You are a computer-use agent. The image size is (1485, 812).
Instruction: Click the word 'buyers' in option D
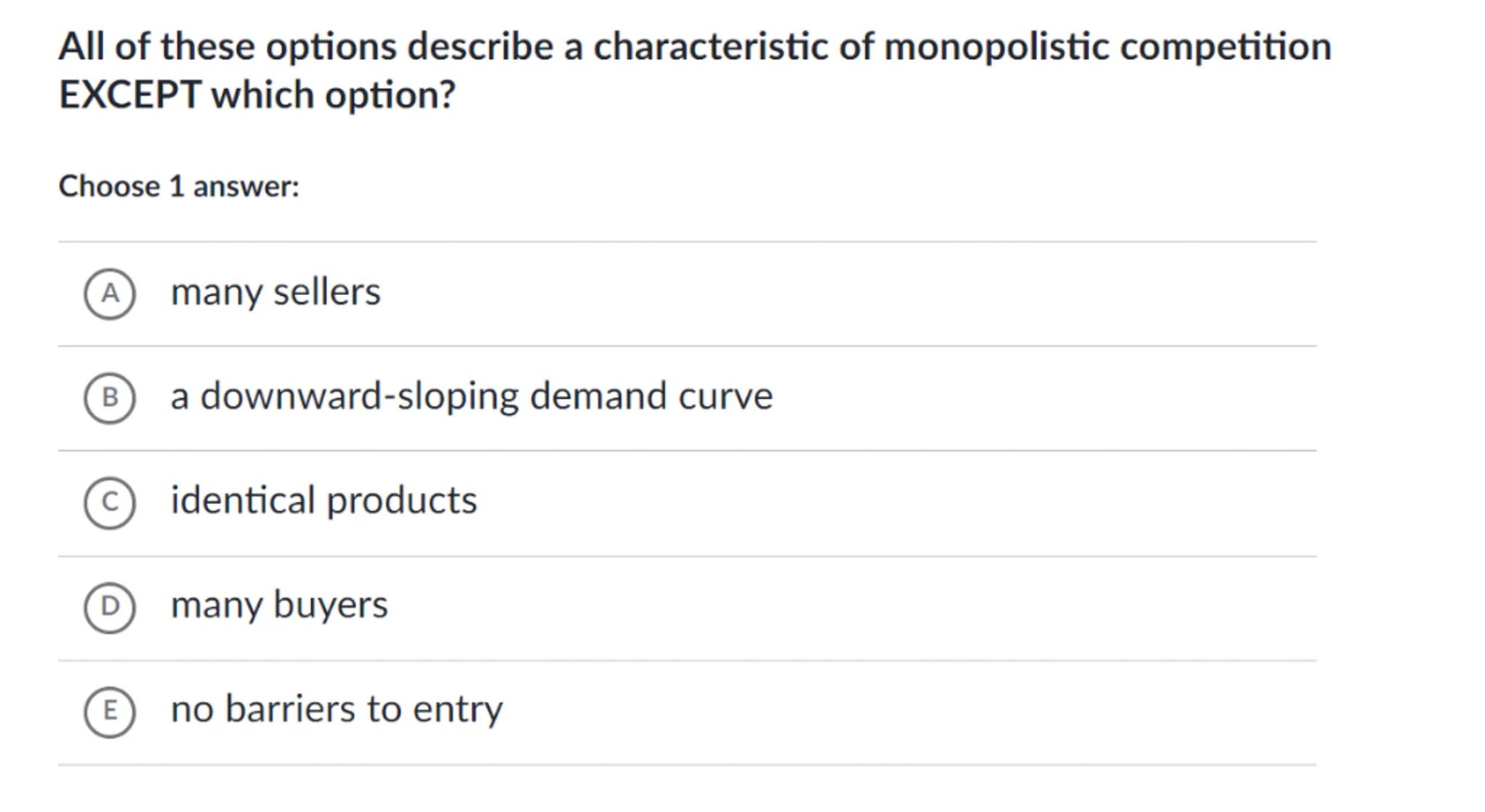tap(330, 605)
